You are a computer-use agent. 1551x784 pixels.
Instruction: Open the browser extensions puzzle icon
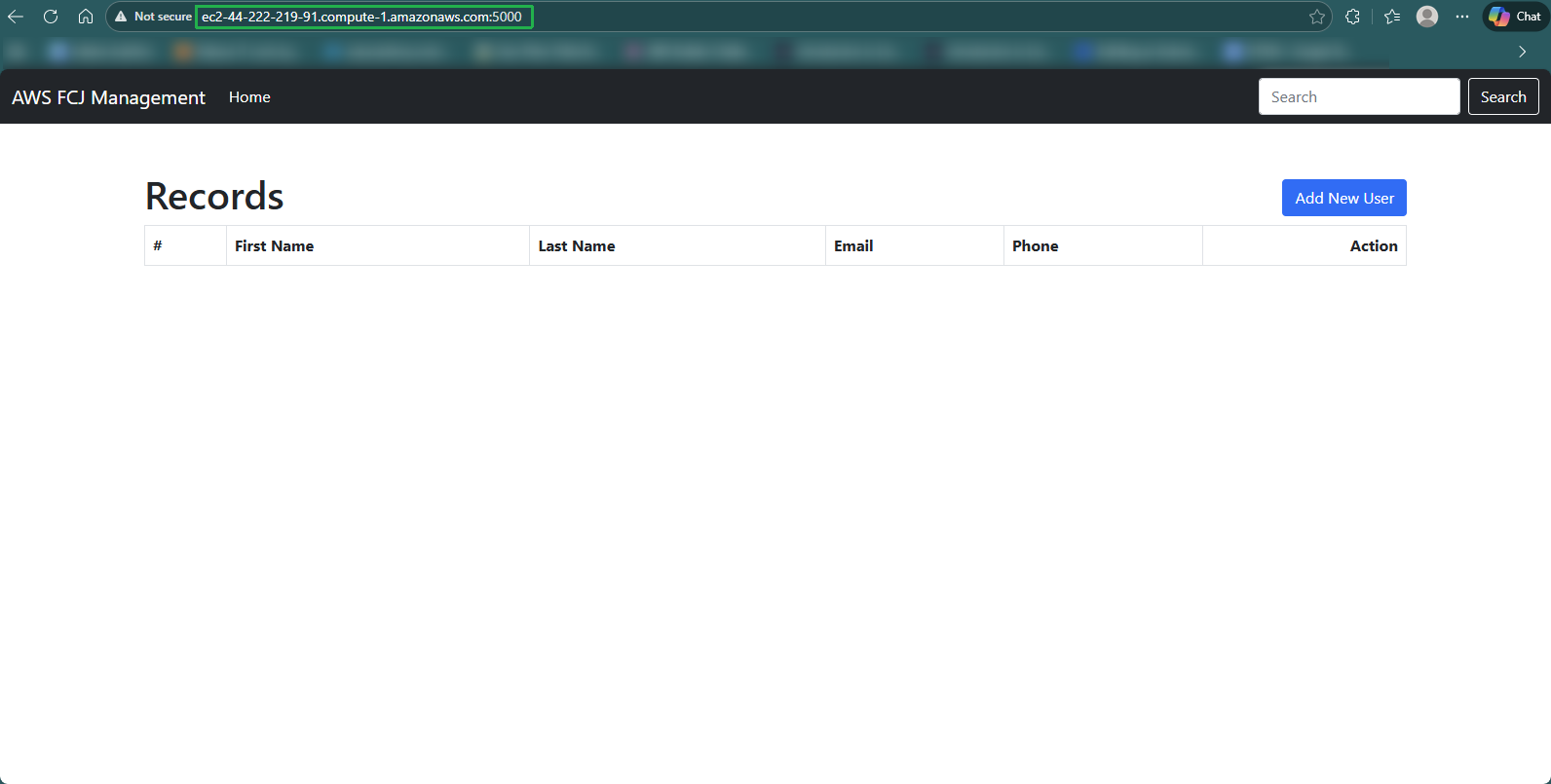[1352, 17]
